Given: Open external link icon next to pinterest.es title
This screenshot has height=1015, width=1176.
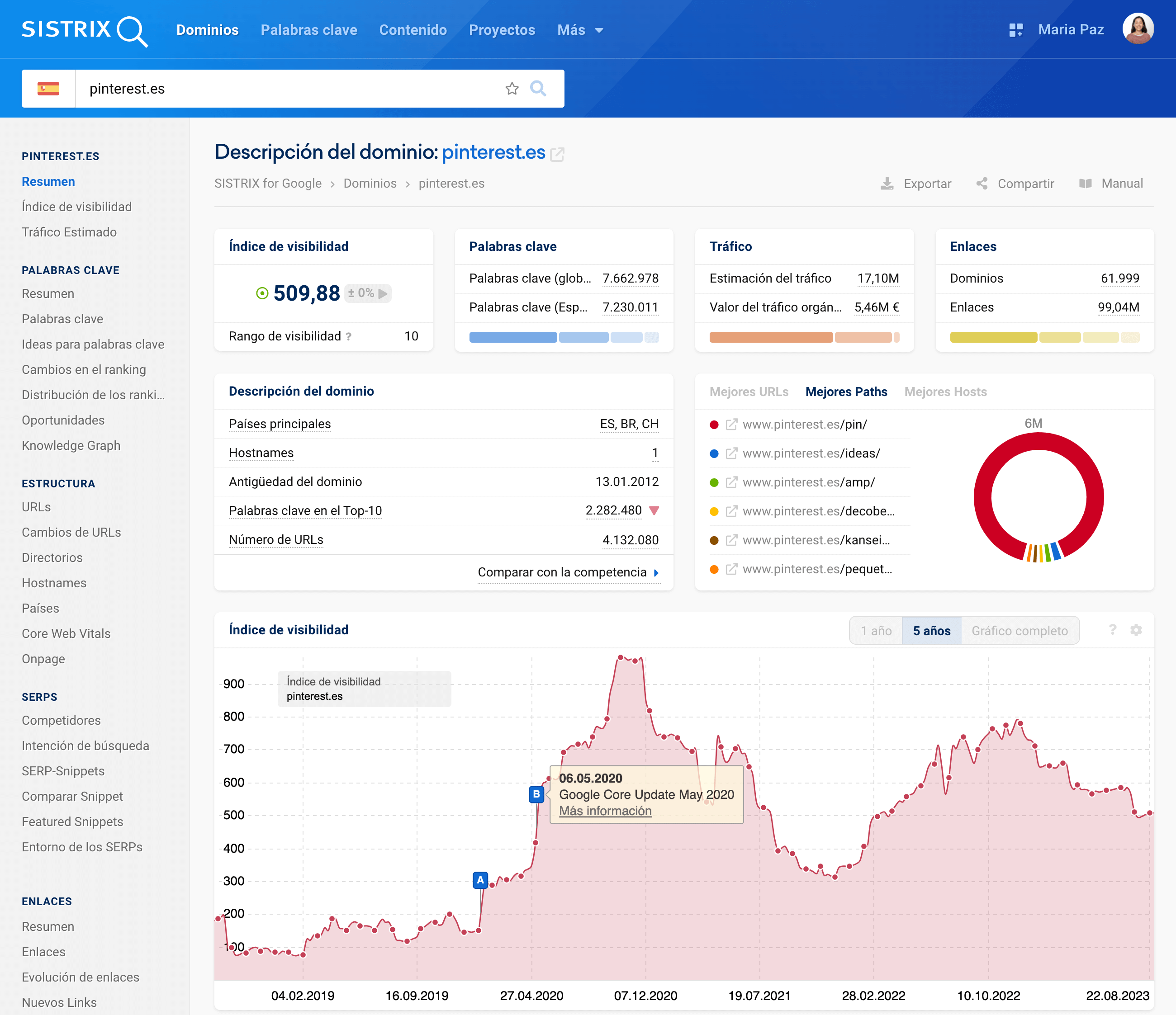Looking at the screenshot, I should click(557, 154).
